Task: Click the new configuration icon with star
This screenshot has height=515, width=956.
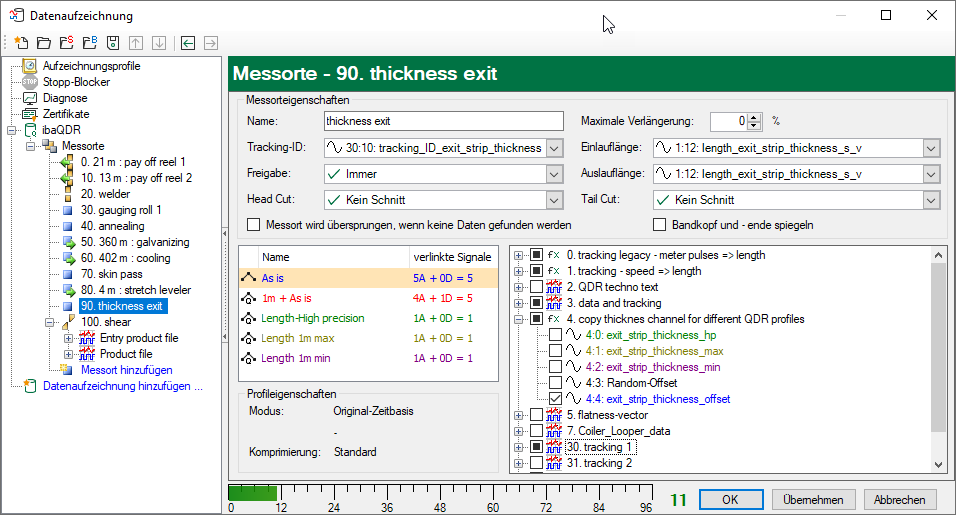Action: [x=21, y=43]
